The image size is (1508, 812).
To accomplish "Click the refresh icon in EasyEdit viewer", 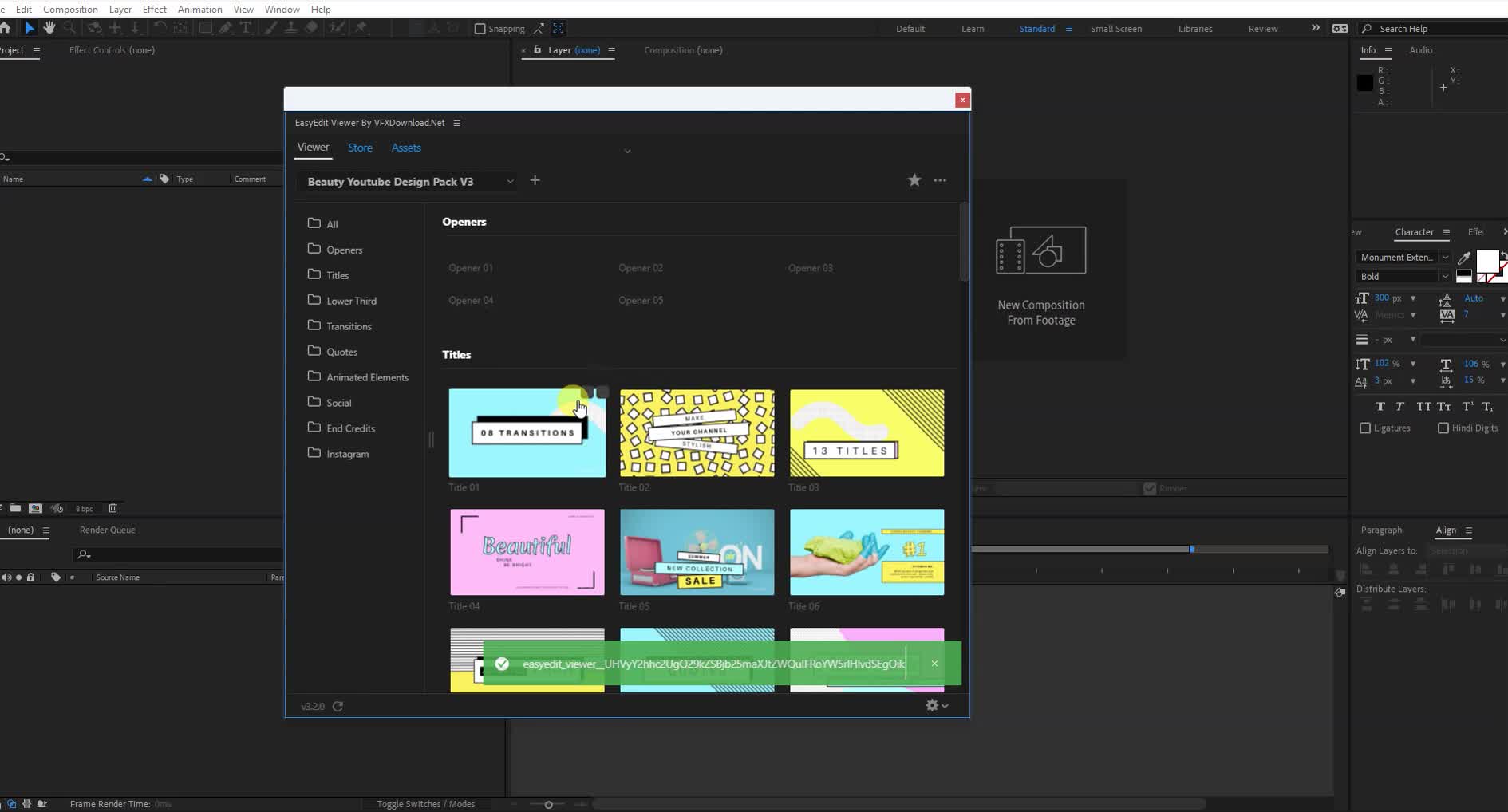I will pos(338,707).
